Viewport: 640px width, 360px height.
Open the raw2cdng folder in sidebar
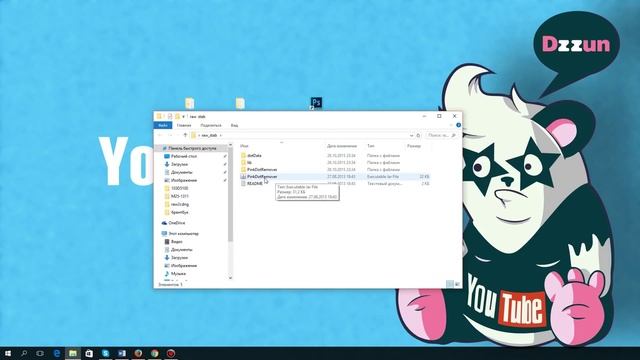point(180,204)
